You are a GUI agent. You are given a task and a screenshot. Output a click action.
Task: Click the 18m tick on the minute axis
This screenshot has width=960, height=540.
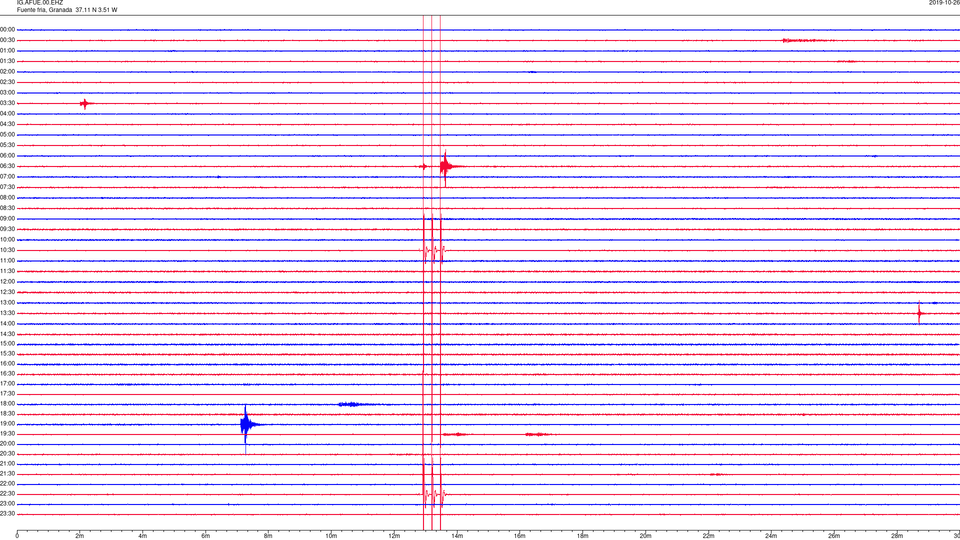point(582,536)
